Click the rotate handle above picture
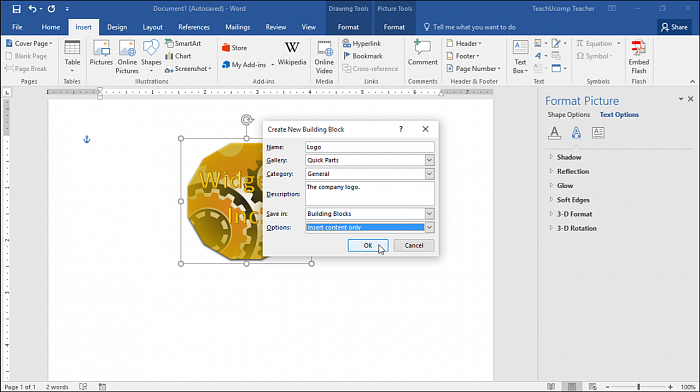 pyautogui.click(x=246, y=120)
